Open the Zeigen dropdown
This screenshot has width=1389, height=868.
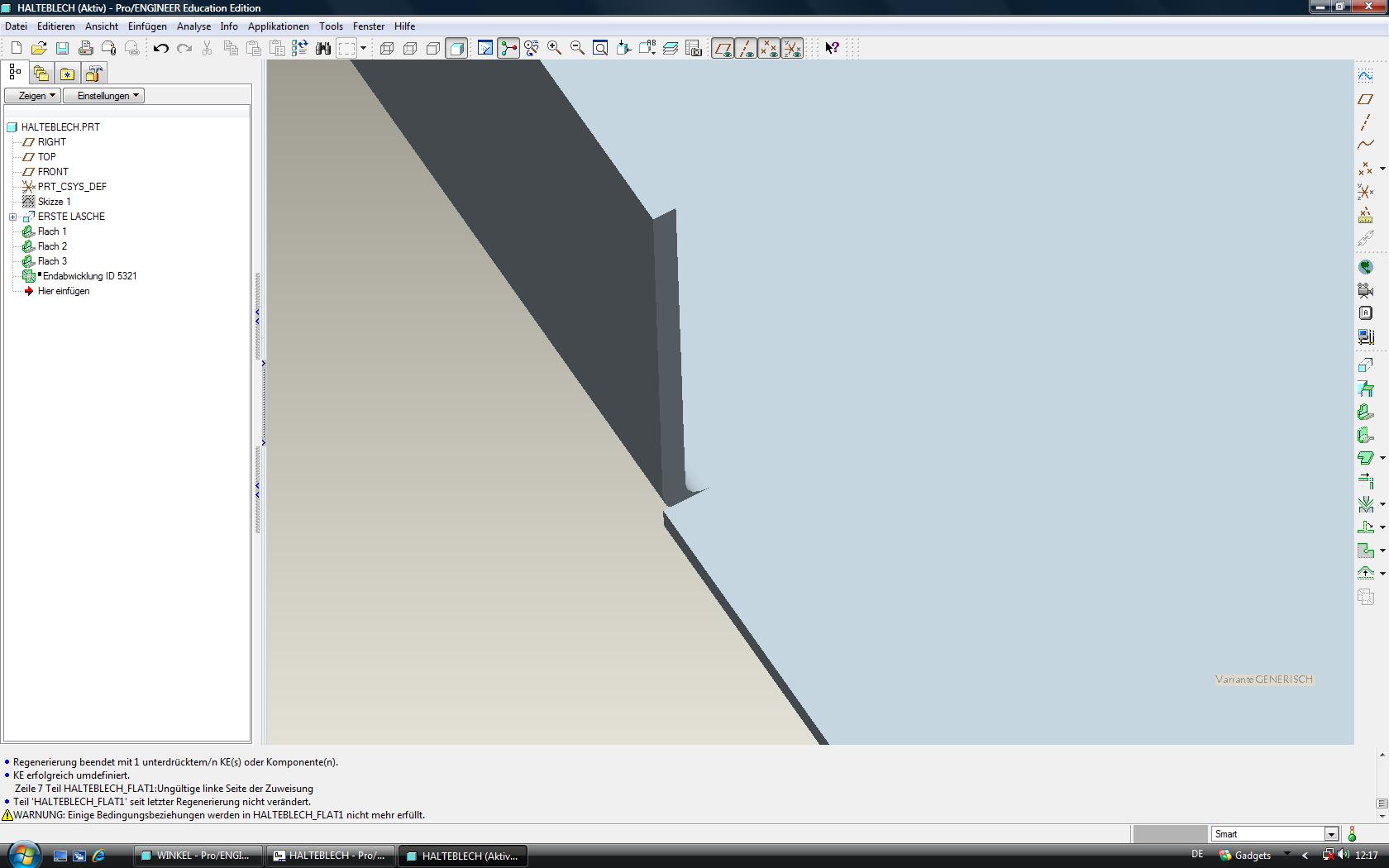coord(33,96)
